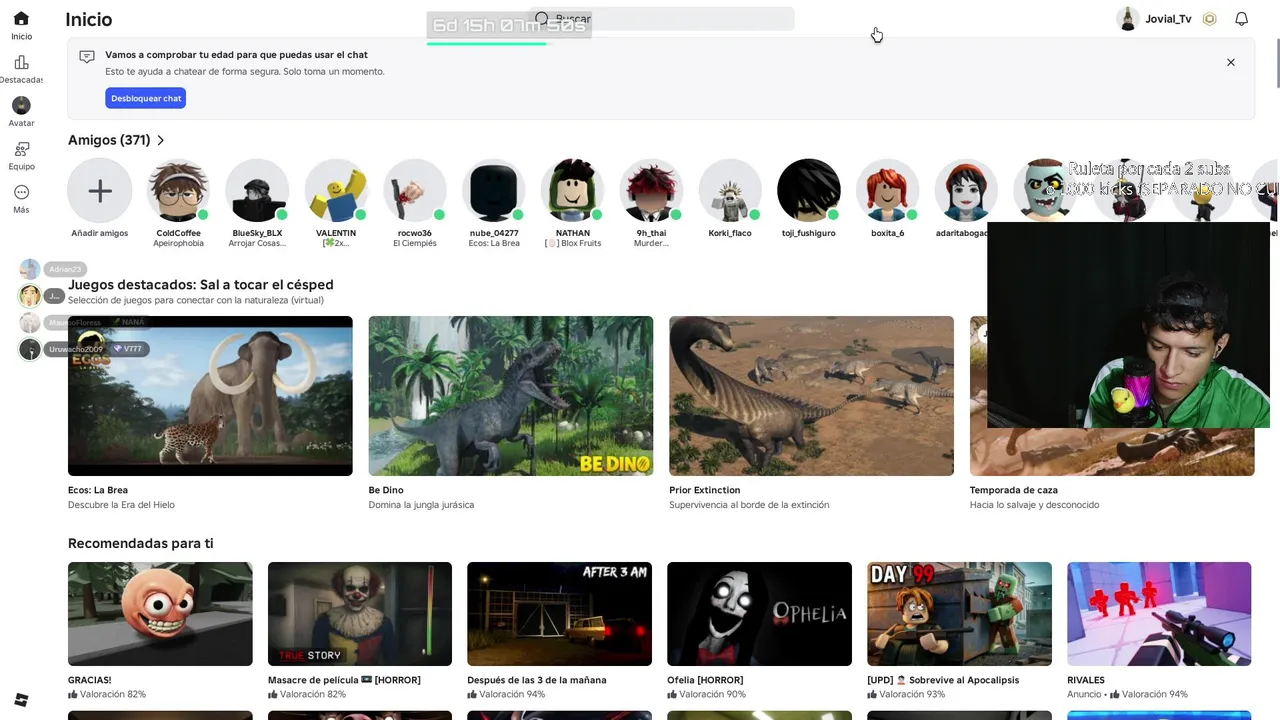Open the Prior Extinction game thumbnail
The width and height of the screenshot is (1280, 720).
point(811,396)
